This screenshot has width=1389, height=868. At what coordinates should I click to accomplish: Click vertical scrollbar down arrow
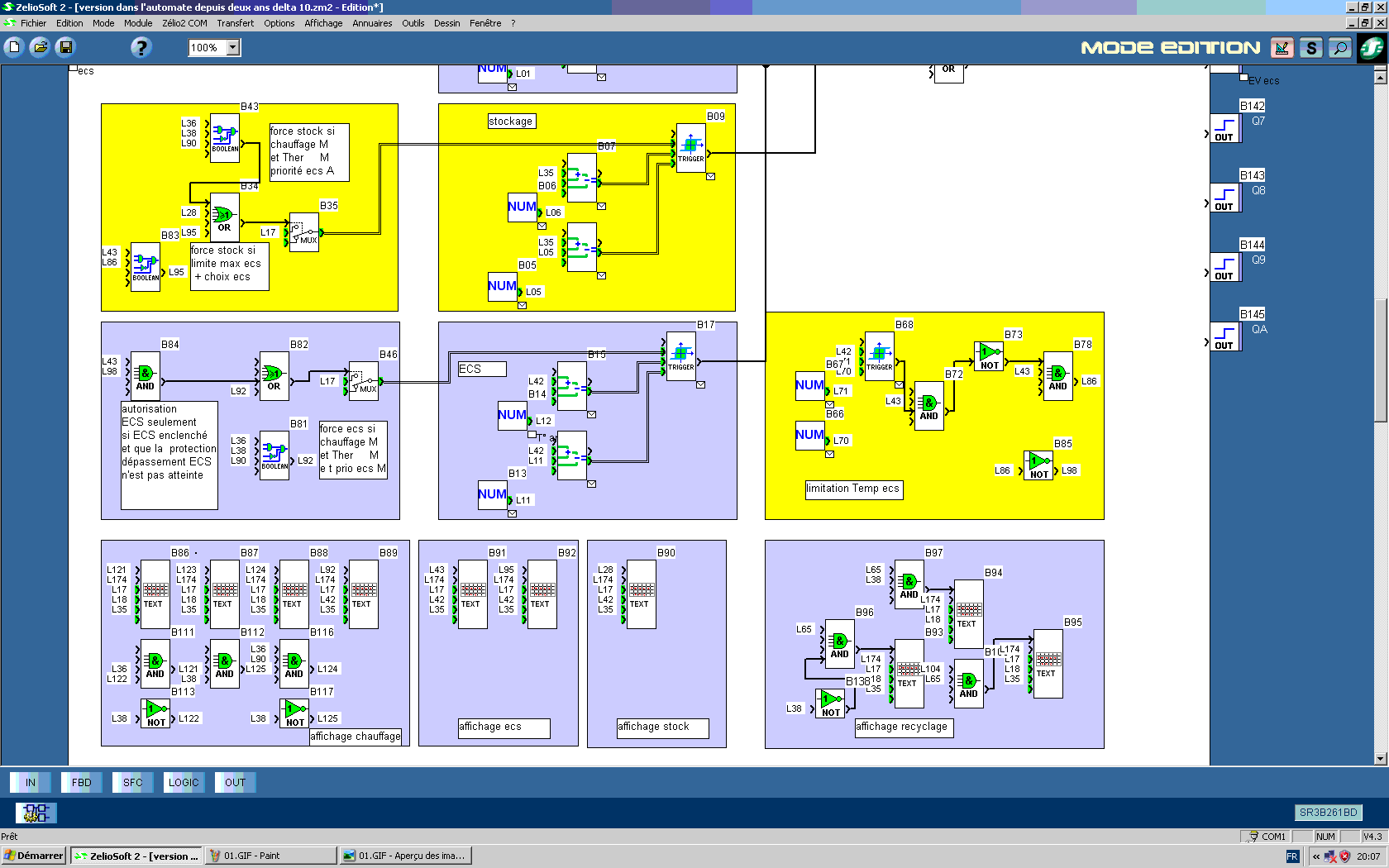coord(1380,758)
